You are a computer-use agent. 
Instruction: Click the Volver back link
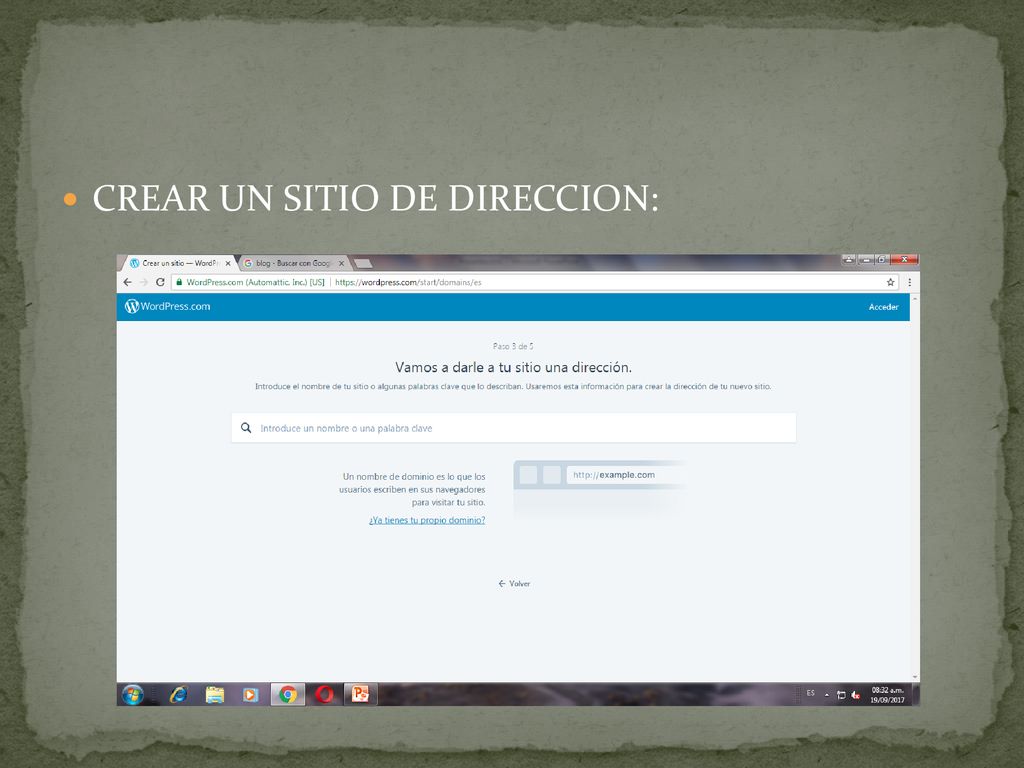click(514, 584)
